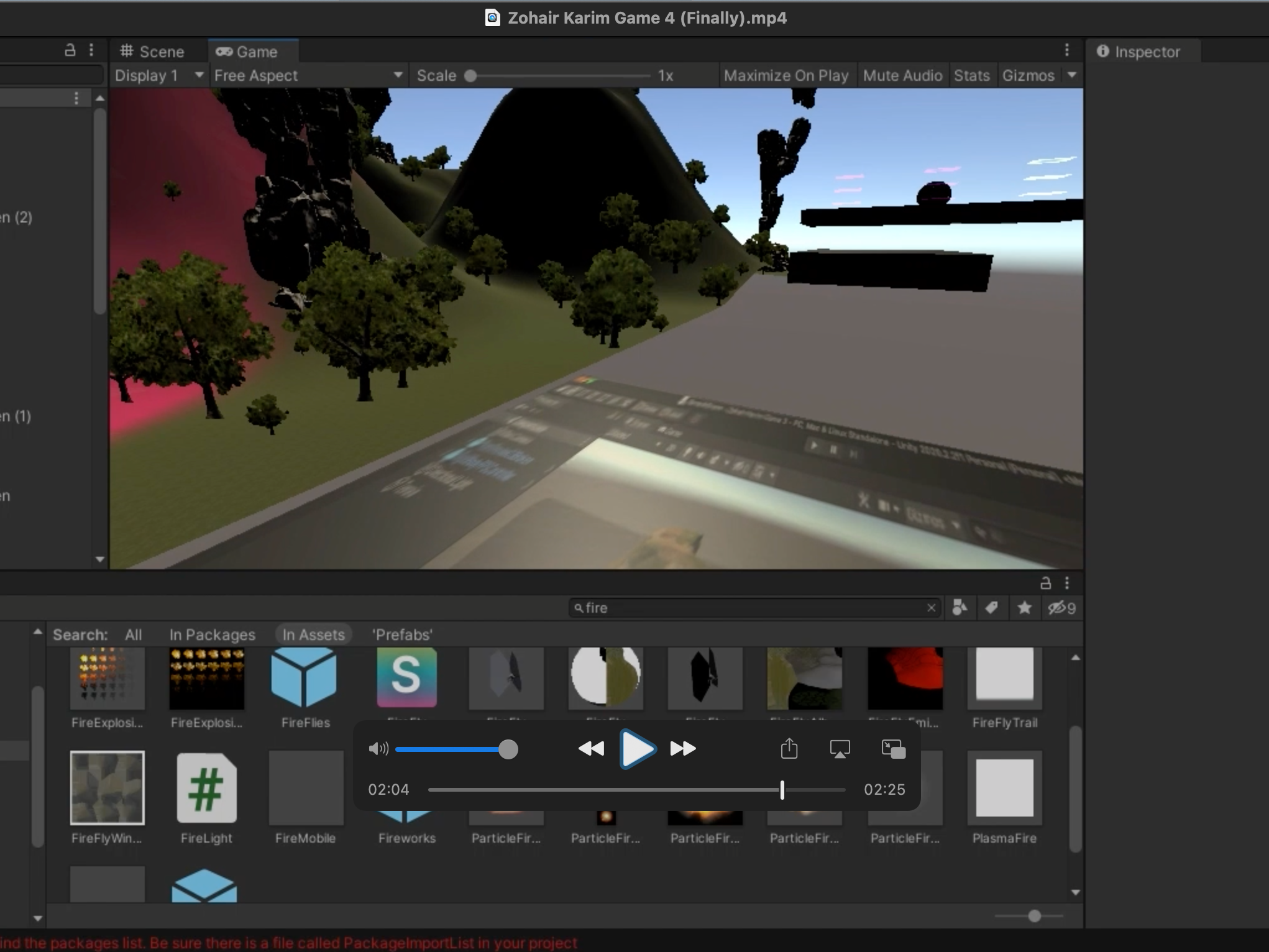1269x952 pixels.
Task: Open hierarchy panel three-dot menu
Action: [91, 50]
